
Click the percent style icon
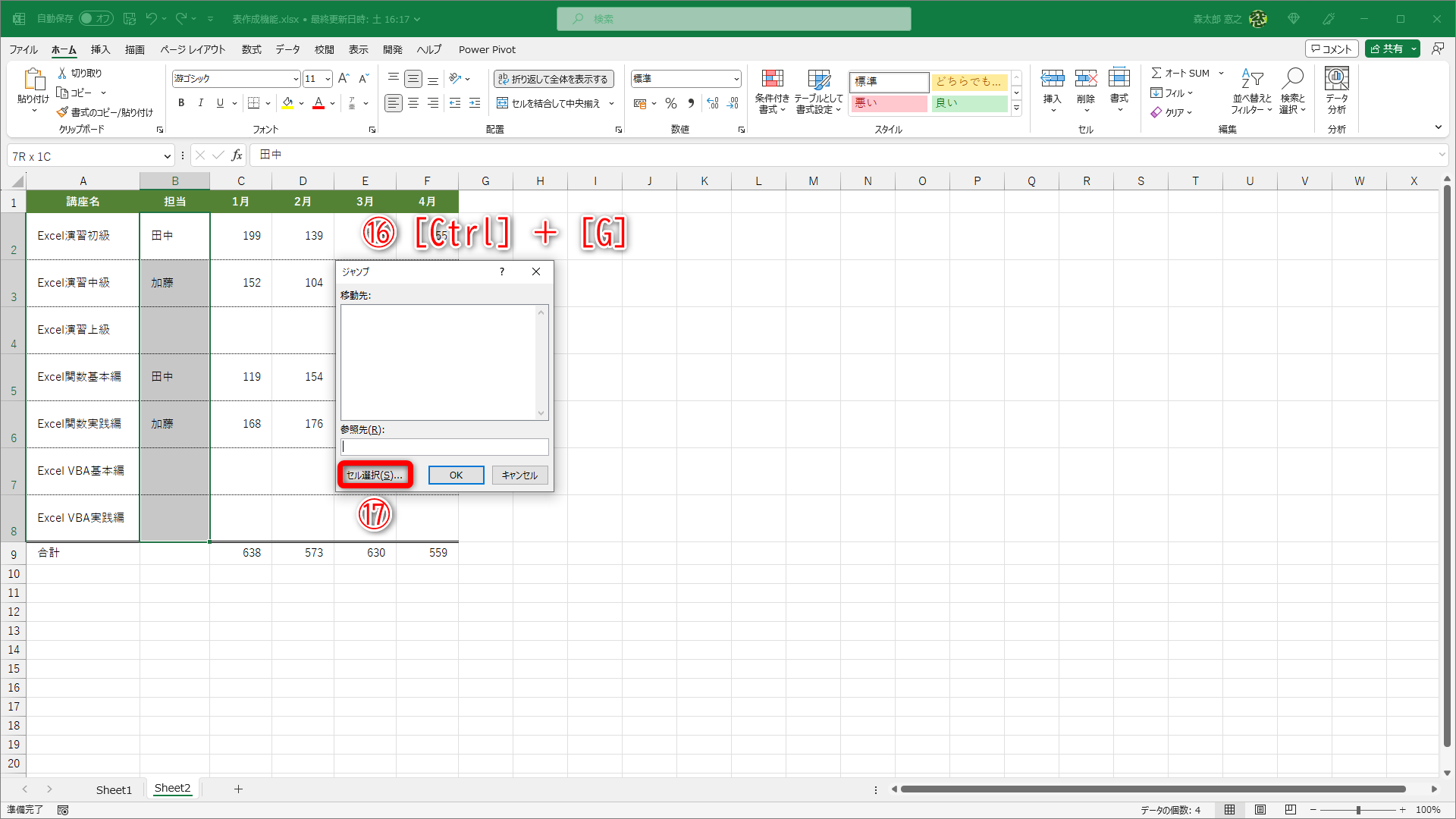[x=670, y=103]
